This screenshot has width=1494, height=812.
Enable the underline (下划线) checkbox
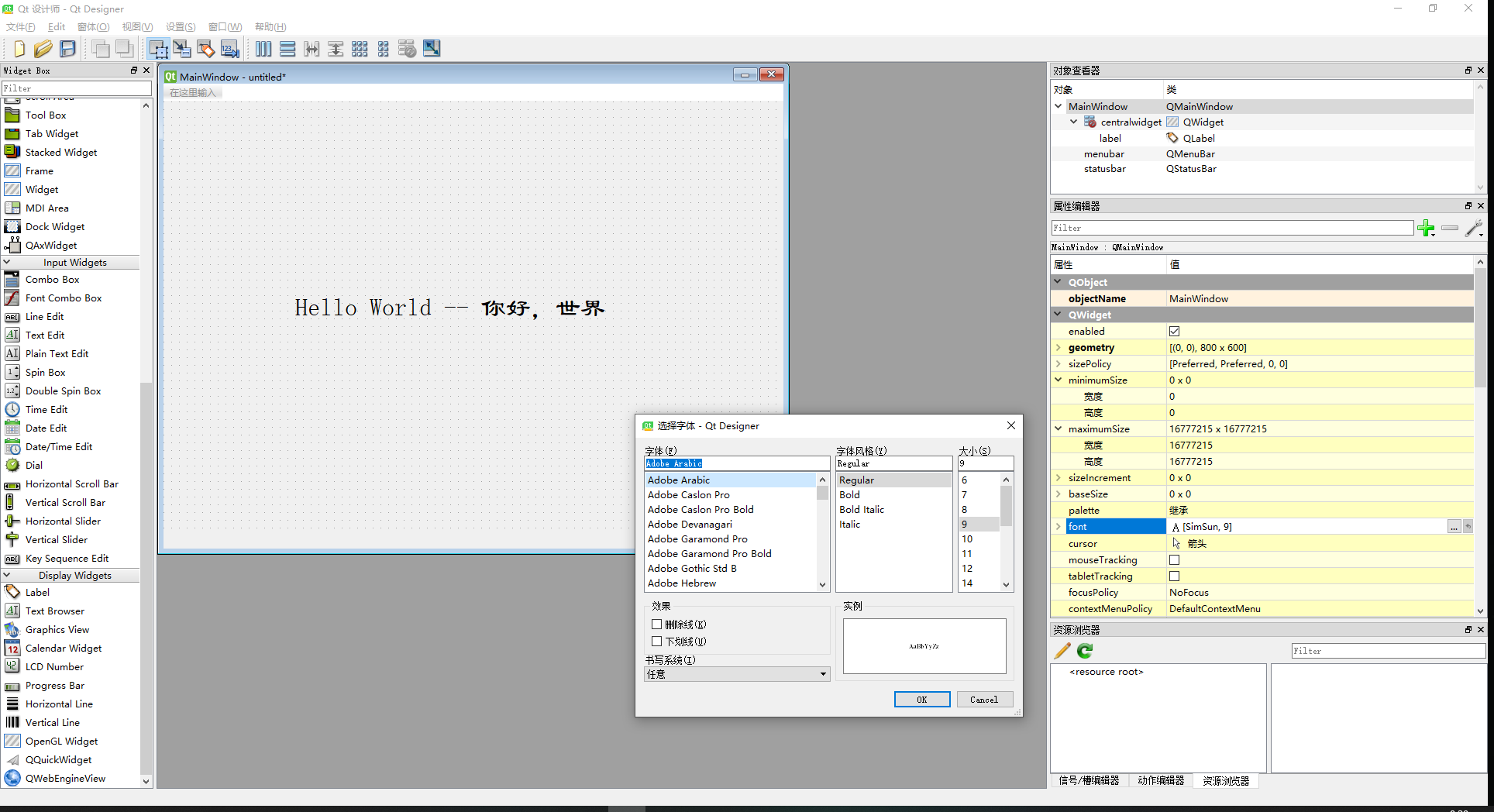coord(657,642)
